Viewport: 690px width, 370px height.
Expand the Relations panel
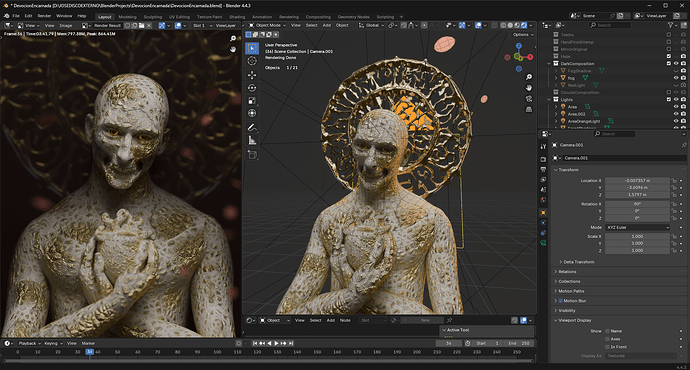point(618,271)
